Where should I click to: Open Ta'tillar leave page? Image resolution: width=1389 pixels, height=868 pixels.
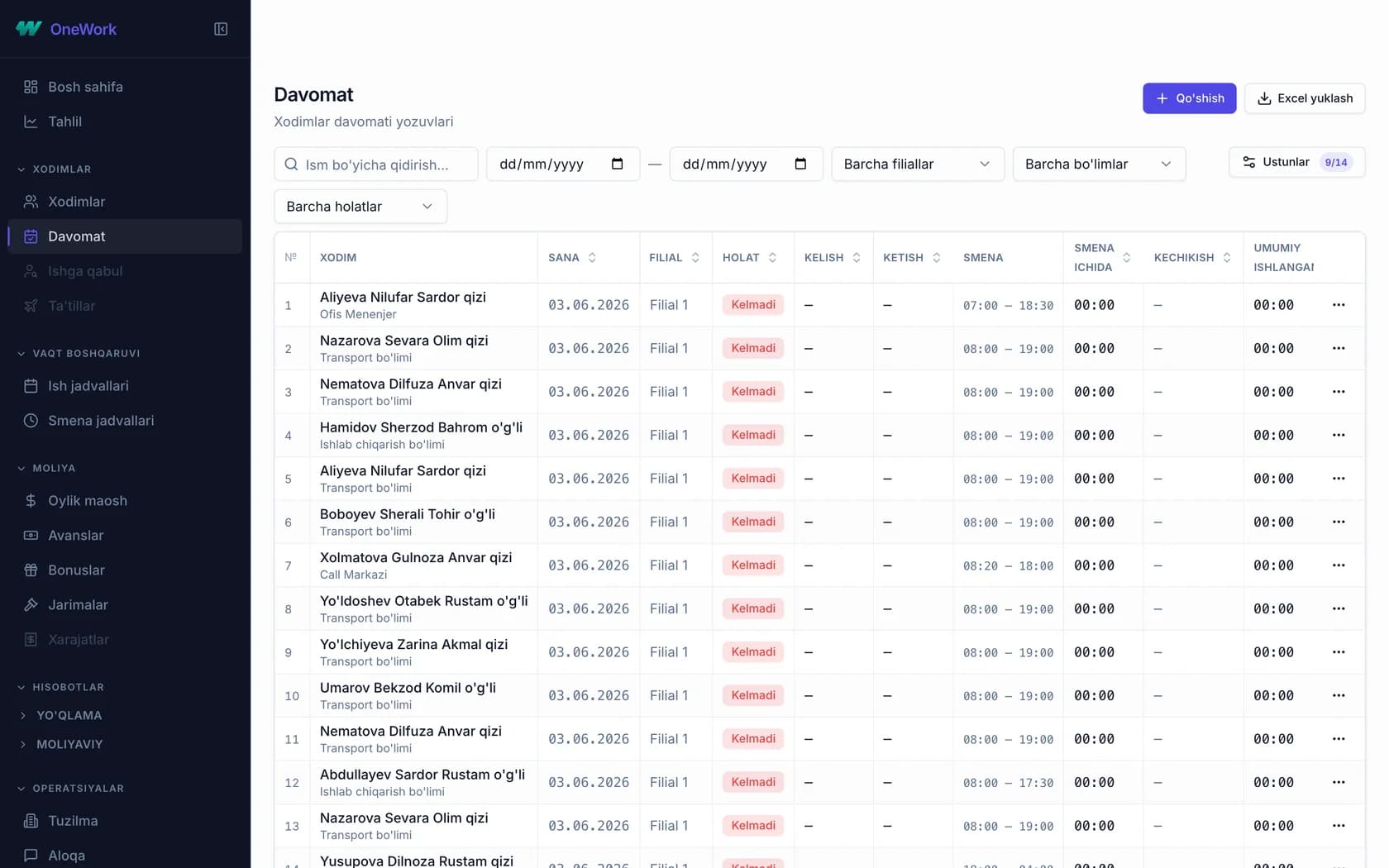pos(125,306)
